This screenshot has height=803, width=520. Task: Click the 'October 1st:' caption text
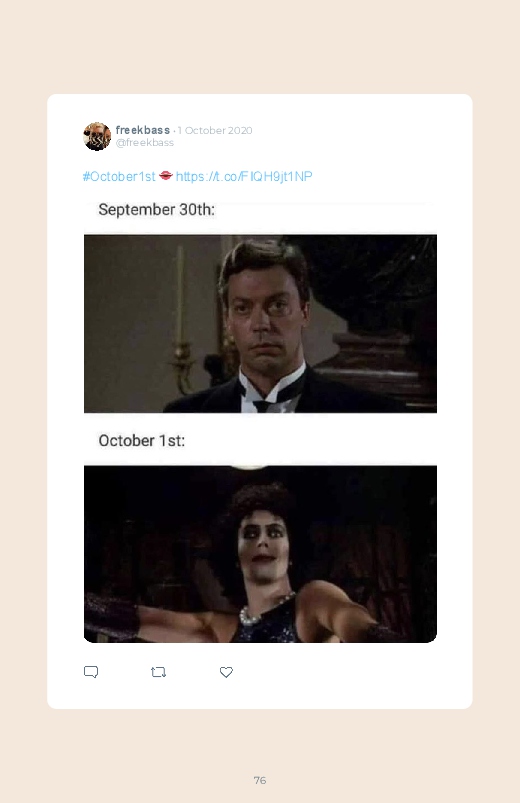(x=141, y=440)
